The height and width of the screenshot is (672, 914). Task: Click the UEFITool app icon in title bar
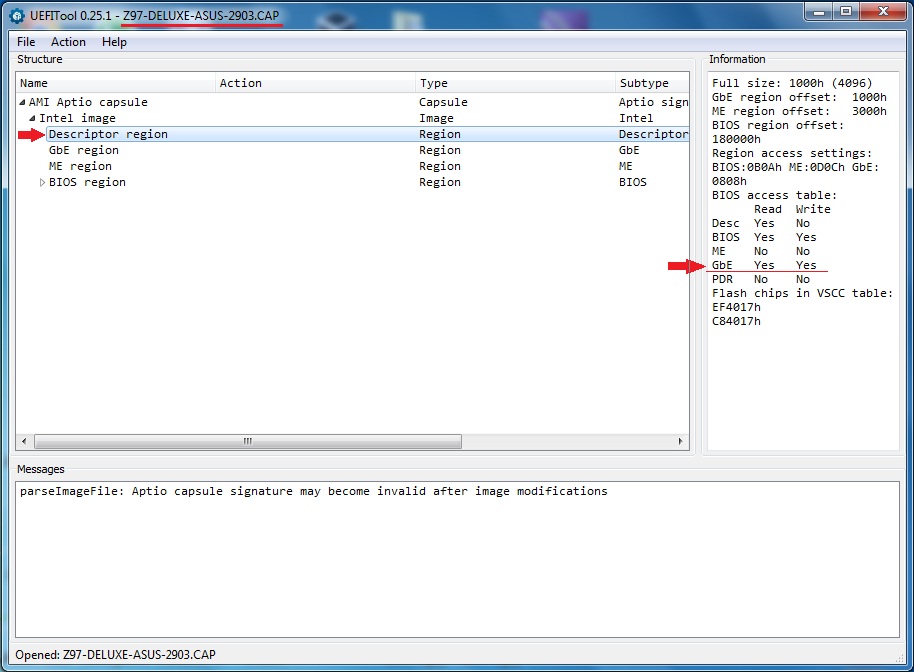[x=17, y=16]
